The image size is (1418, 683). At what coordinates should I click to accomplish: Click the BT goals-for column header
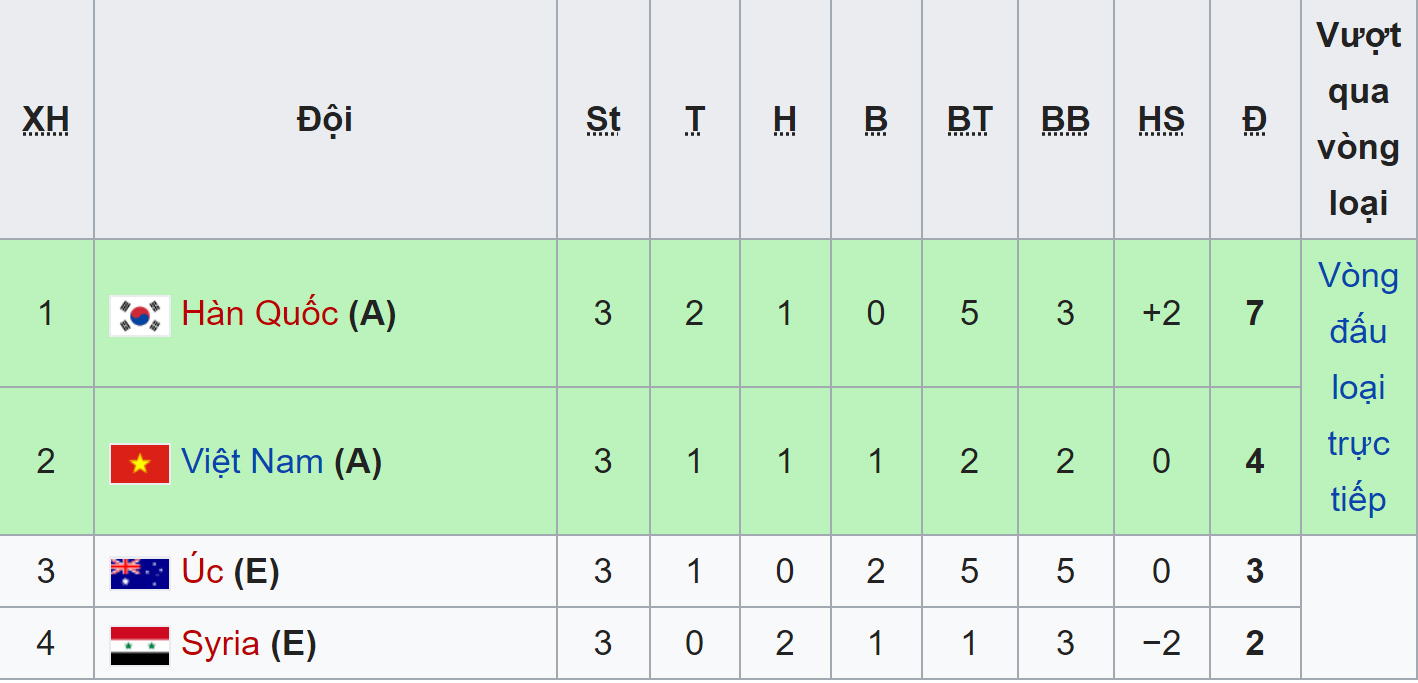pyautogui.click(x=970, y=120)
